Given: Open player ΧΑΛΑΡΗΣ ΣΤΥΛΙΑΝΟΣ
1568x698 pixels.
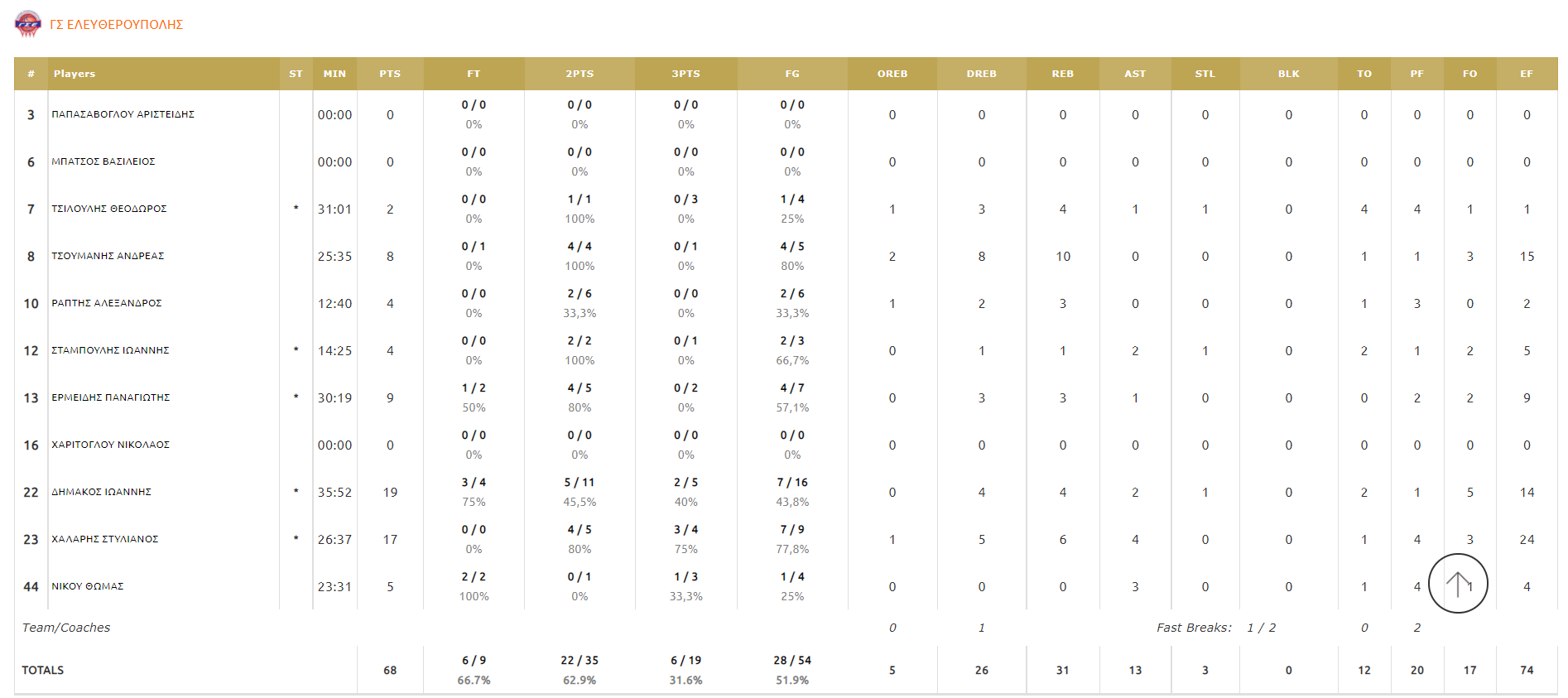Looking at the screenshot, I should point(104,539).
